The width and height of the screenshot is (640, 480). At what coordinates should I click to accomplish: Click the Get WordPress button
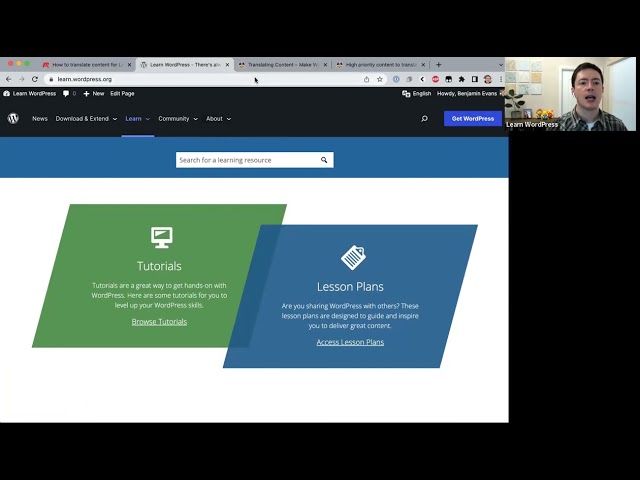pos(473,118)
